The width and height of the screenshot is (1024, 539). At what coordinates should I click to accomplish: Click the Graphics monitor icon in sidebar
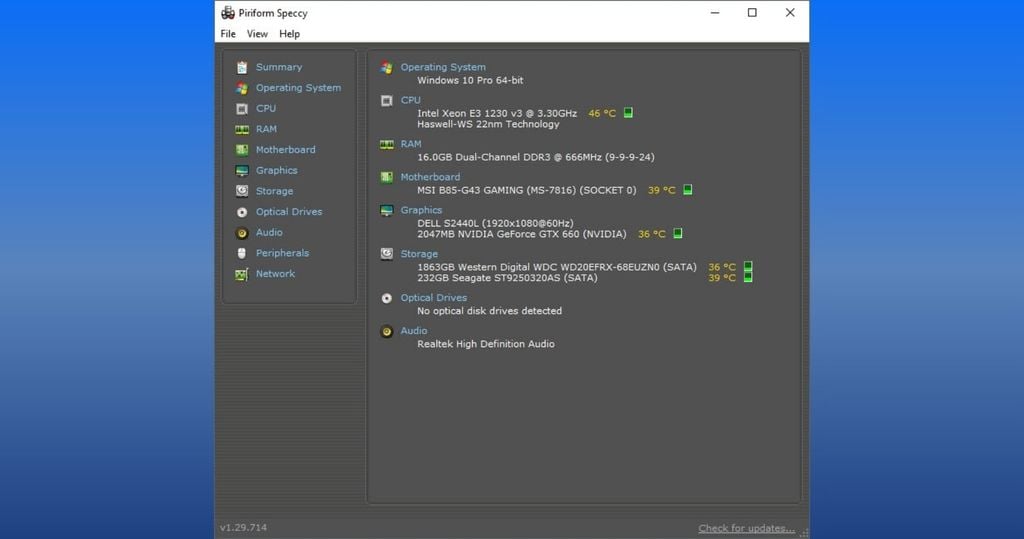(x=242, y=171)
